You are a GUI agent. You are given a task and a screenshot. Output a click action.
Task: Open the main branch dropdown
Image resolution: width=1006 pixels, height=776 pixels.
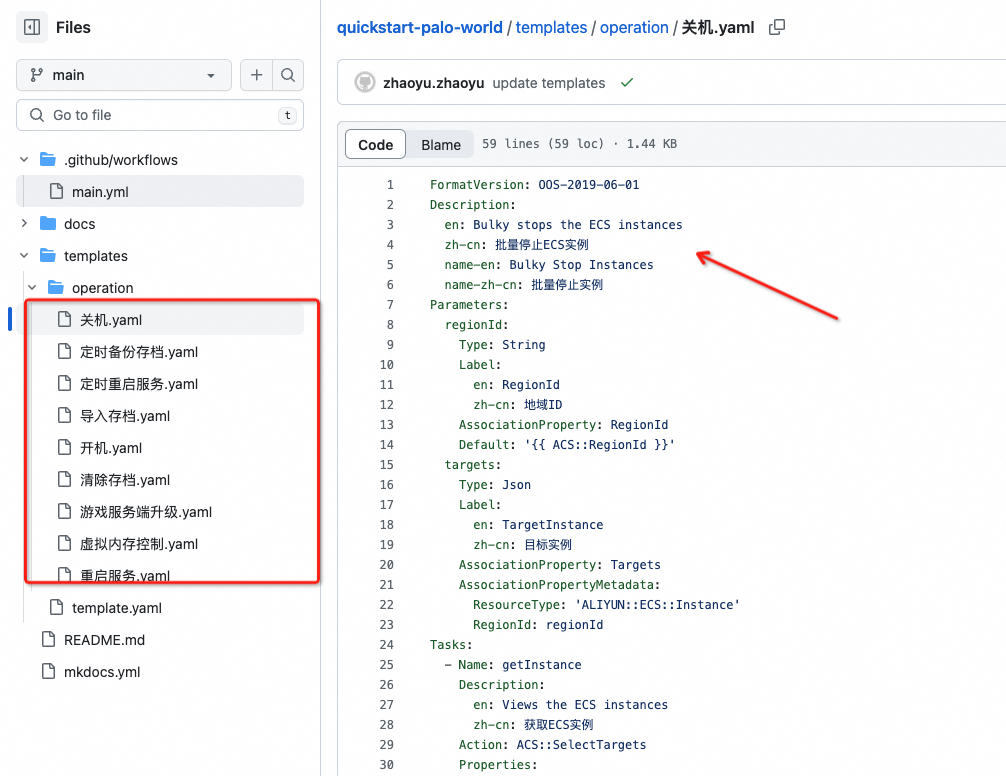(x=123, y=75)
